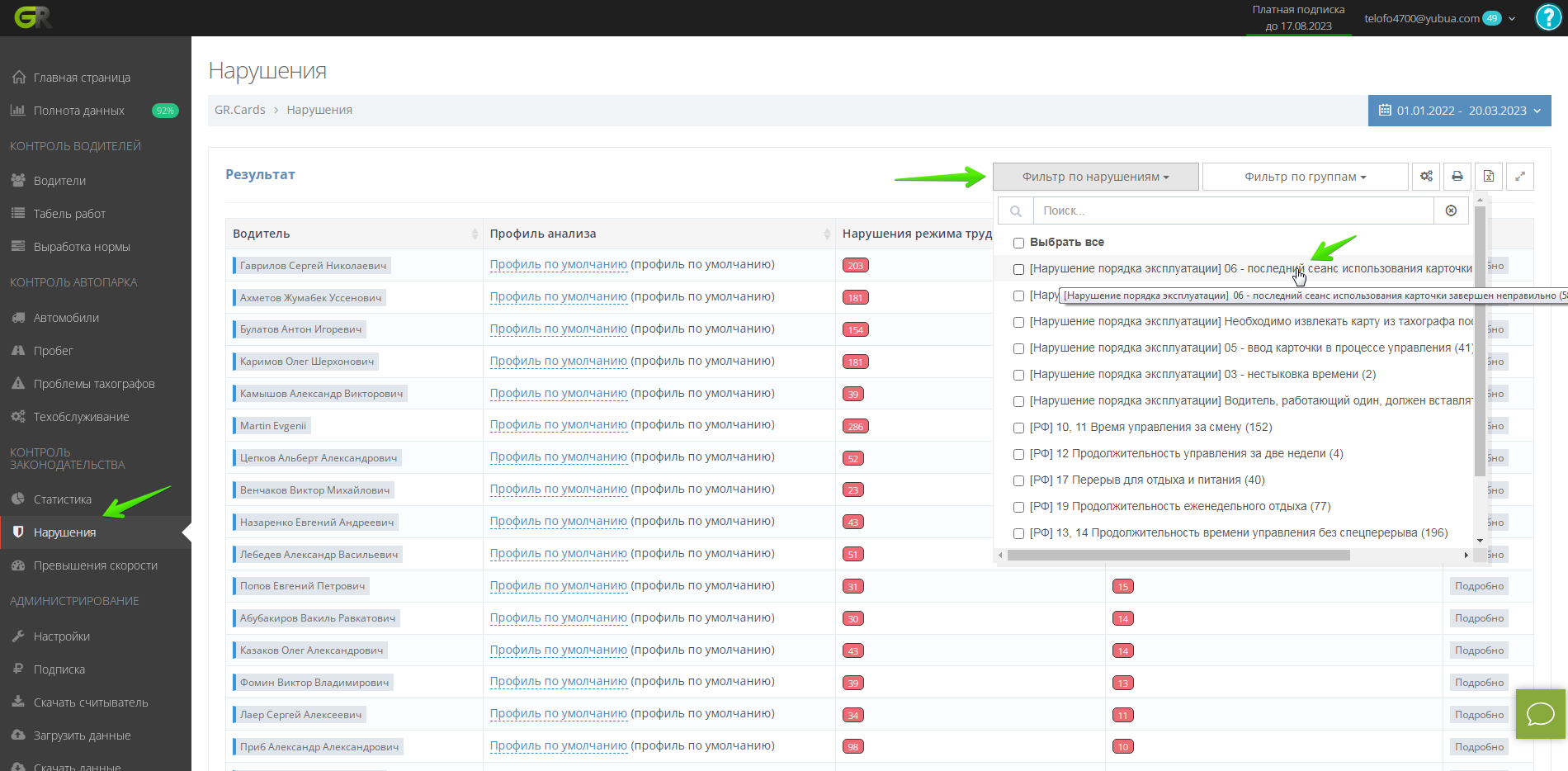Click the Настройки wrench icon
The image size is (1568, 771).
(18, 636)
